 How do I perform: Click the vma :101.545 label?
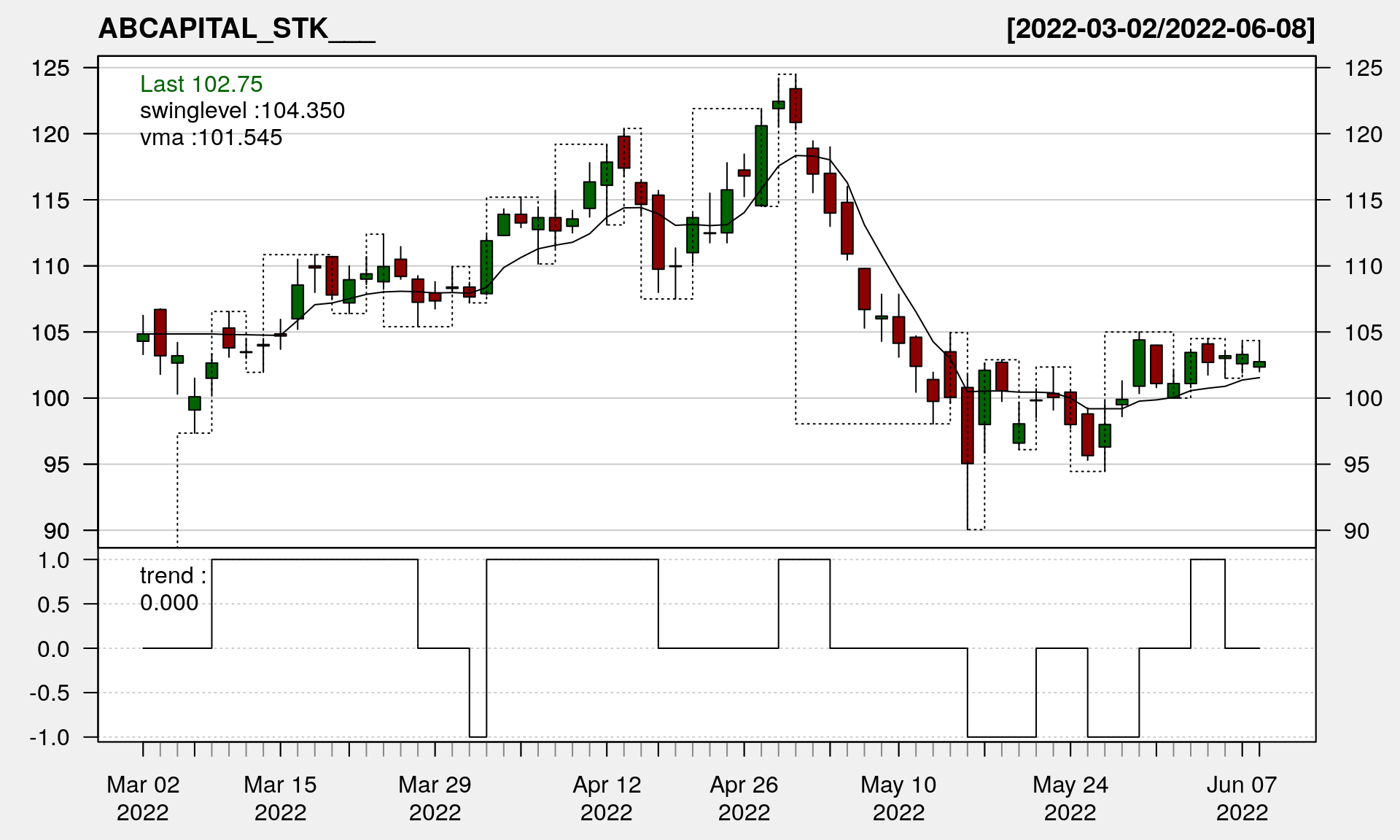[211, 137]
